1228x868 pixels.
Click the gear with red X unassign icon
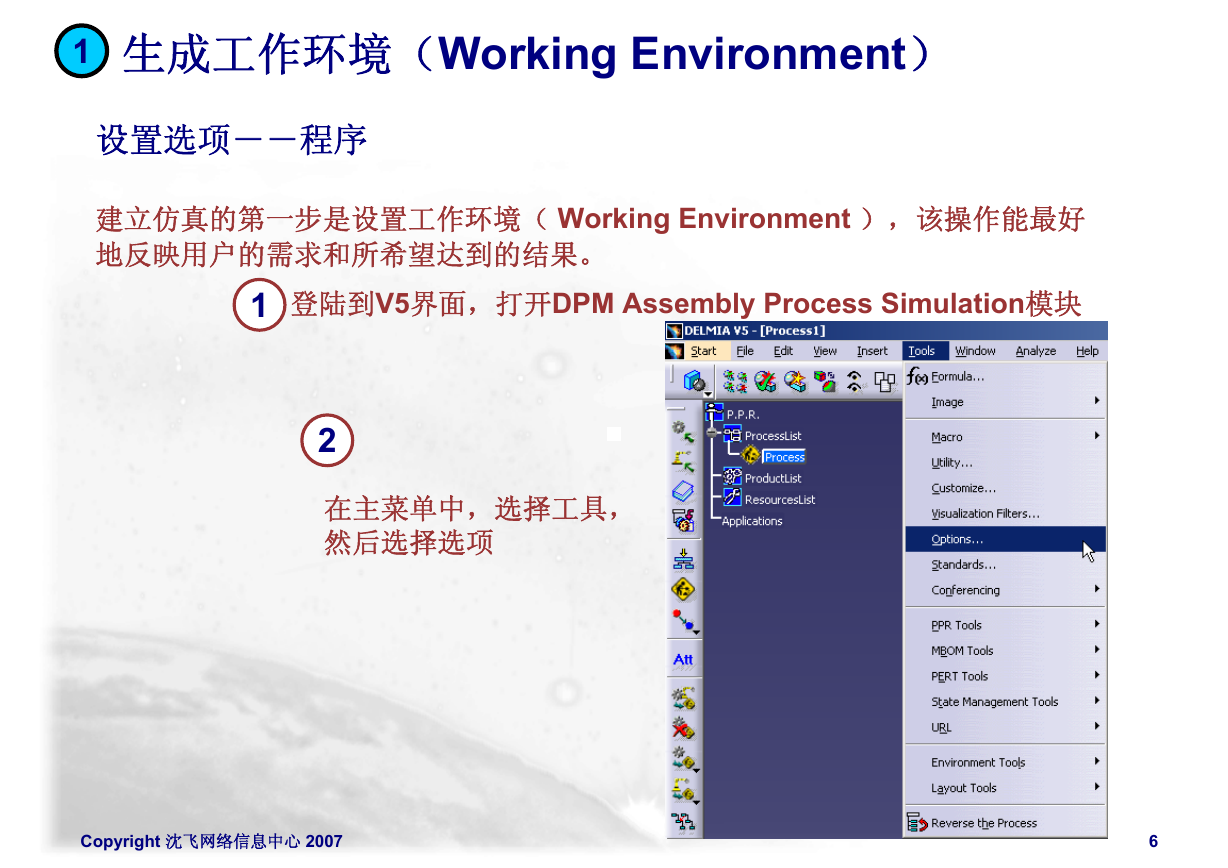(x=683, y=728)
